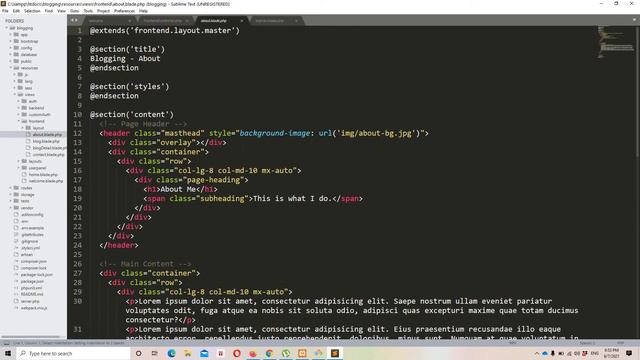Open README.md in sidebar
640x360 pixels.
click(x=33, y=294)
